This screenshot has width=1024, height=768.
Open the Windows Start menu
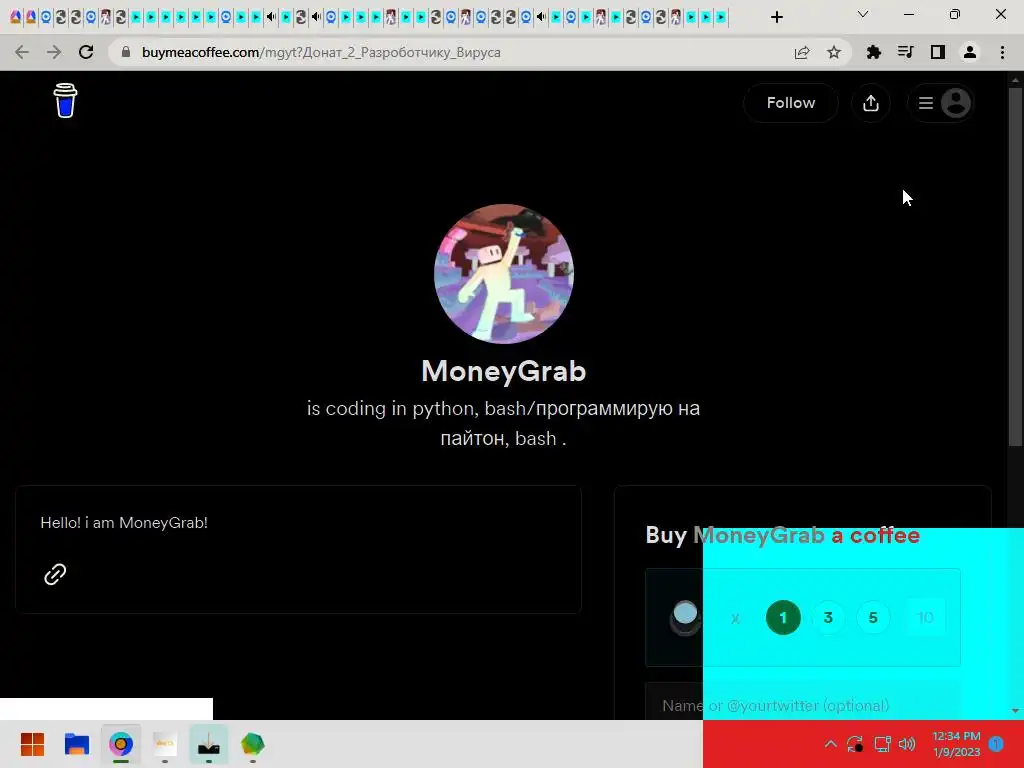pos(32,744)
